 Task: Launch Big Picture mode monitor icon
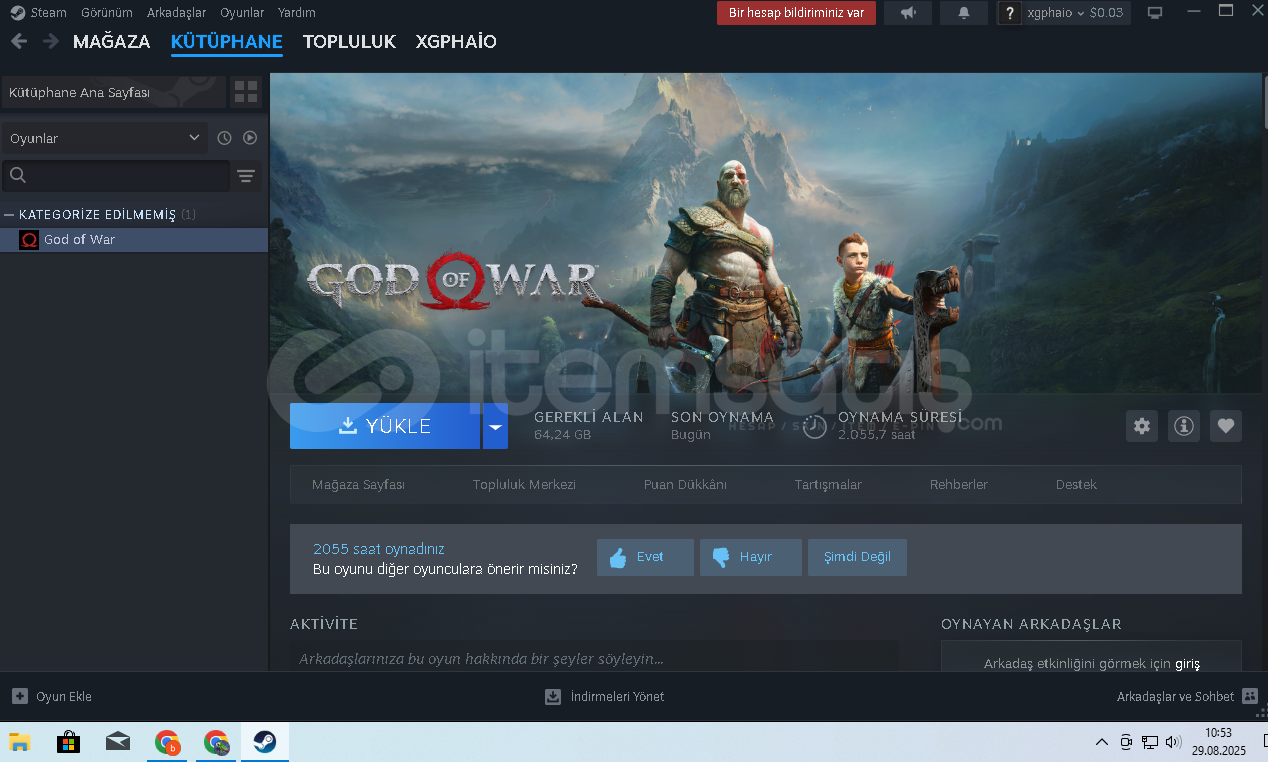click(x=1155, y=13)
